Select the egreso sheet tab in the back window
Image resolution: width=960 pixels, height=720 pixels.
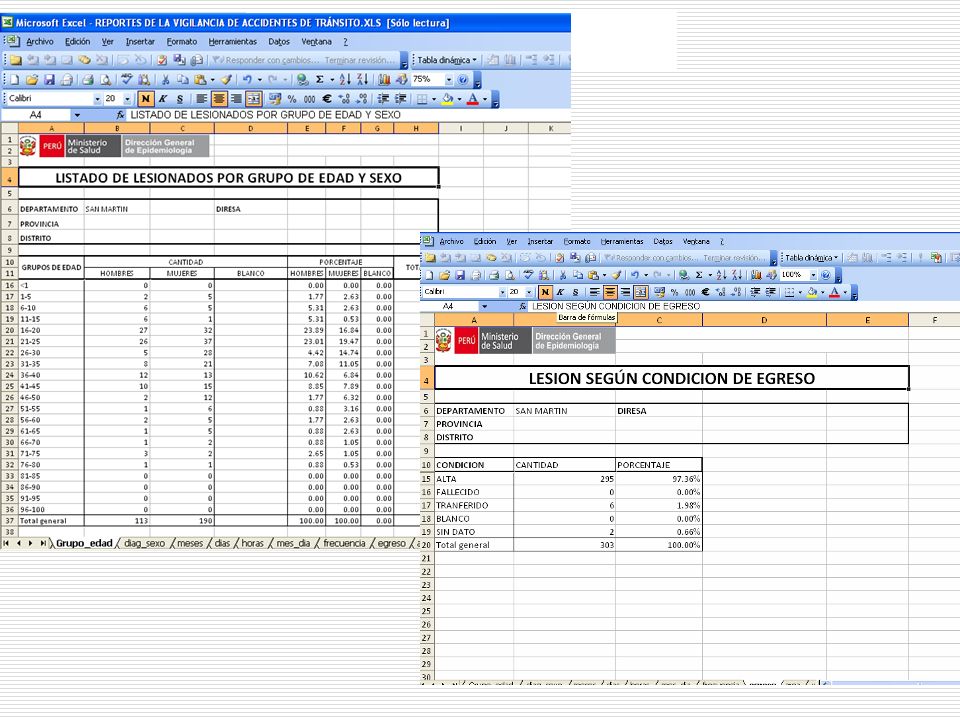click(x=391, y=543)
